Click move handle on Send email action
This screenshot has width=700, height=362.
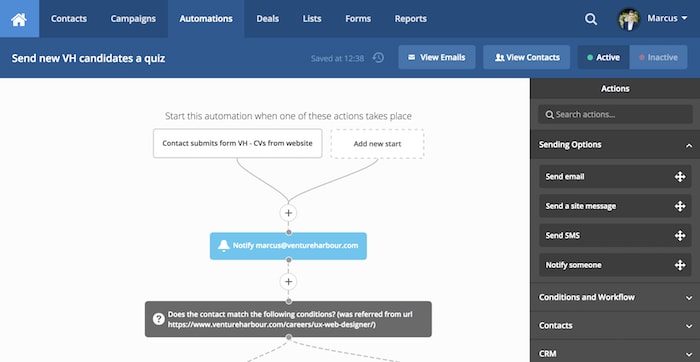679,177
